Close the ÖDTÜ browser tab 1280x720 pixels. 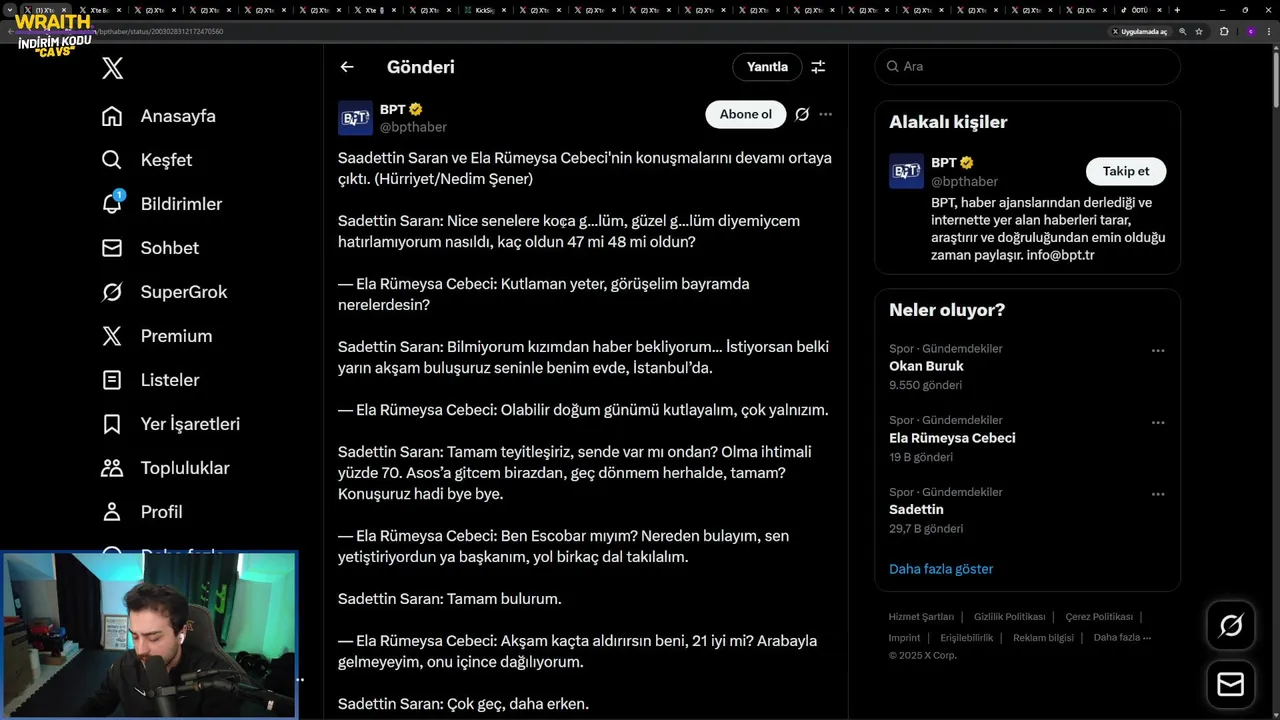(1160, 10)
